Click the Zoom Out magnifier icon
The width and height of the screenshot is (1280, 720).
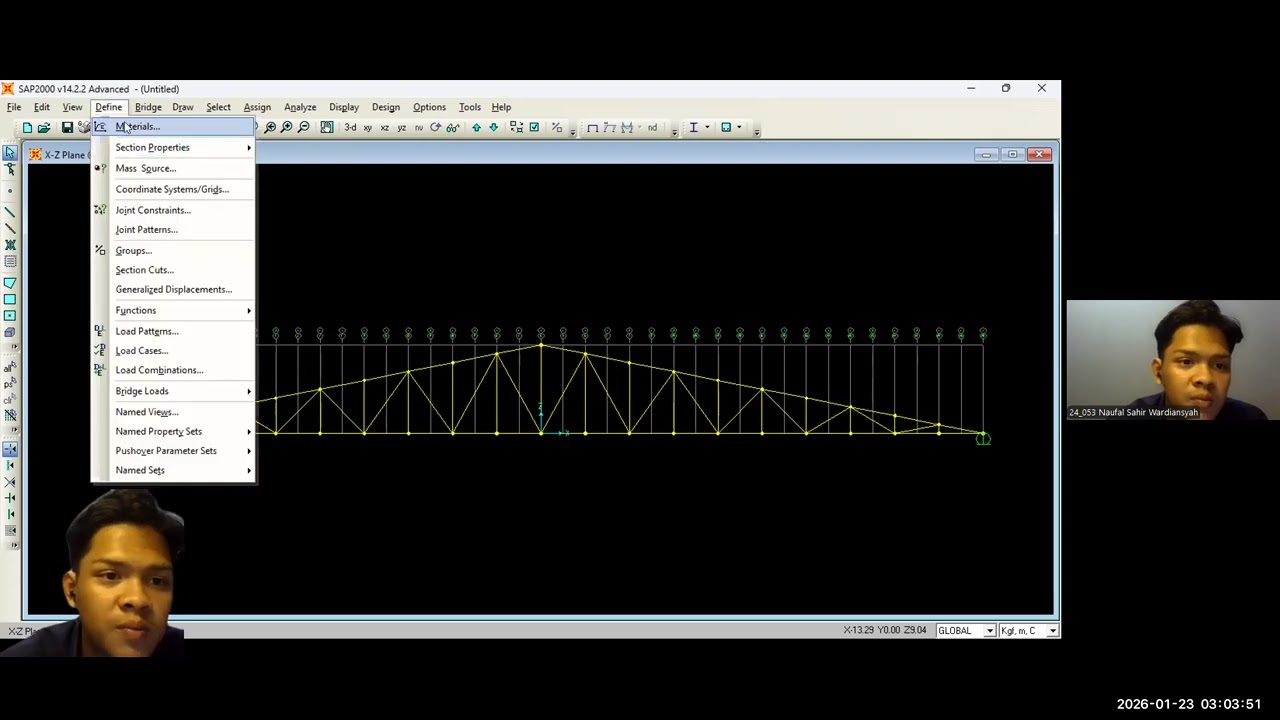point(303,128)
